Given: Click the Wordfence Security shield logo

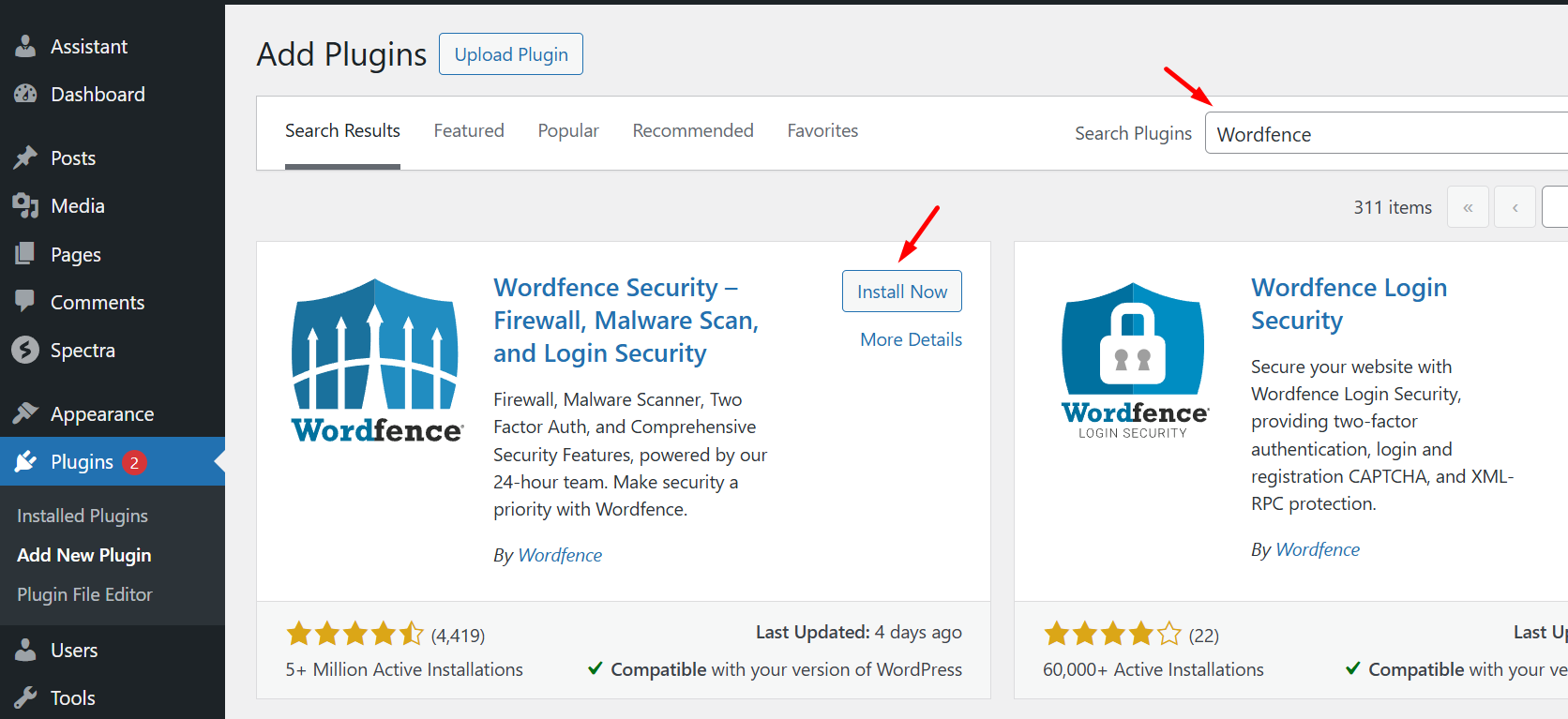Looking at the screenshot, I should pos(376,361).
